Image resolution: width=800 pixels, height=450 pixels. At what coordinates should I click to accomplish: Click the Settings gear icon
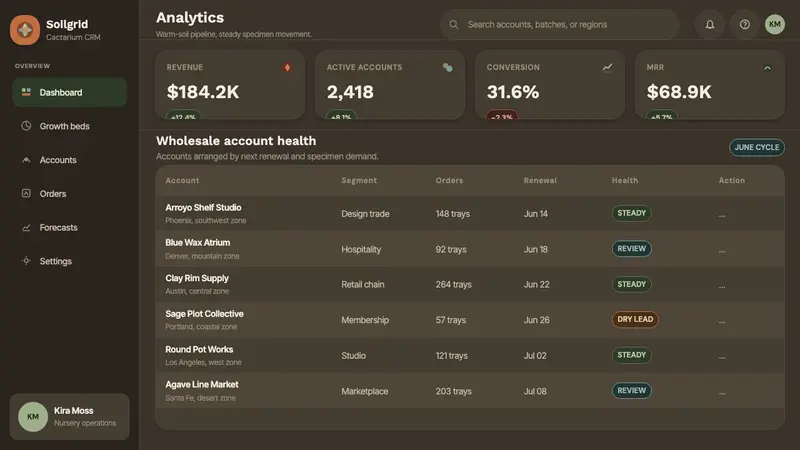pos(26,261)
